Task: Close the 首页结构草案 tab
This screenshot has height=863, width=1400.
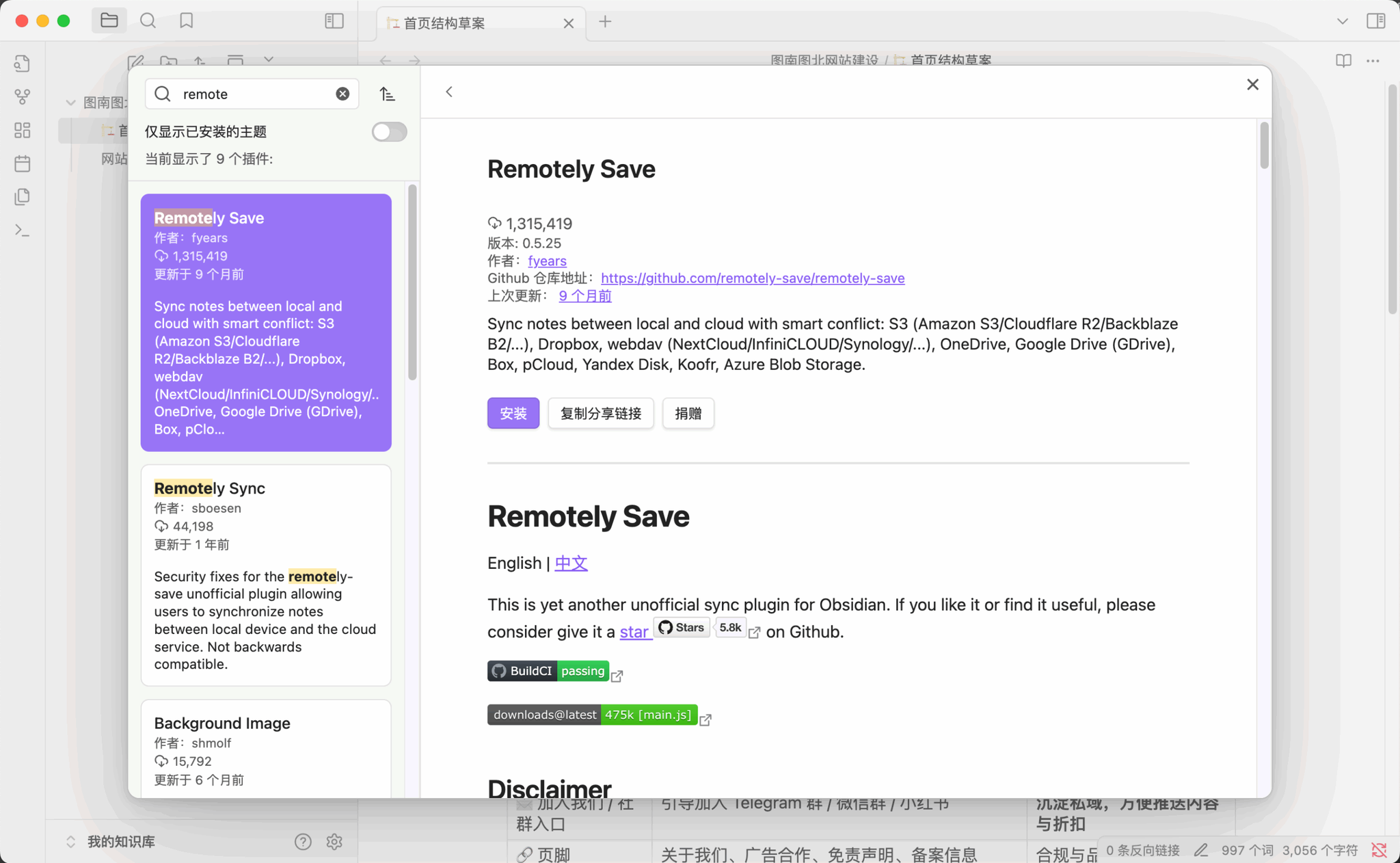Action: pos(568,23)
